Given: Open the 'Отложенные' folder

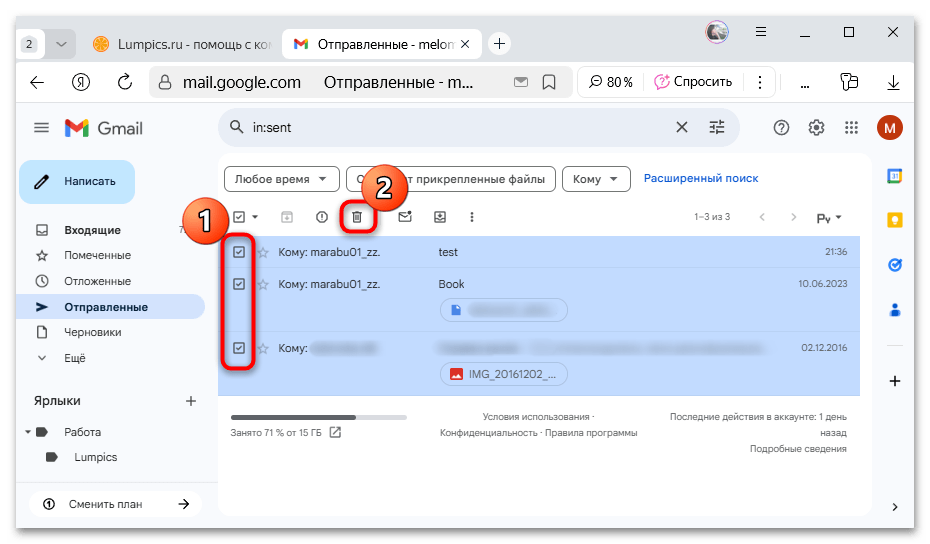Looking at the screenshot, I should click(97, 281).
